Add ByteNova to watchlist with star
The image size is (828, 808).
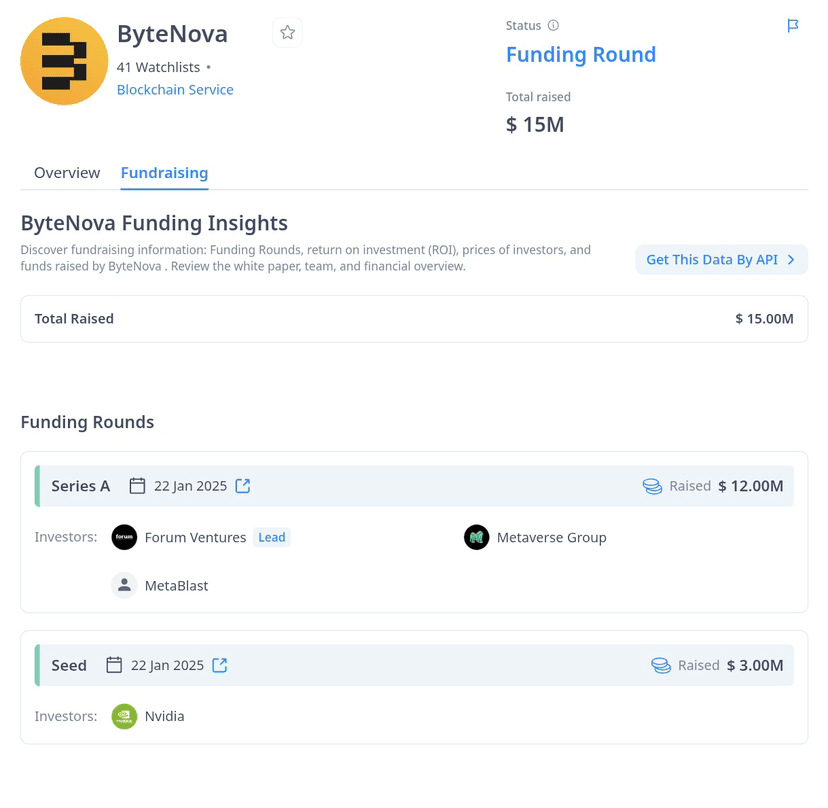click(287, 33)
